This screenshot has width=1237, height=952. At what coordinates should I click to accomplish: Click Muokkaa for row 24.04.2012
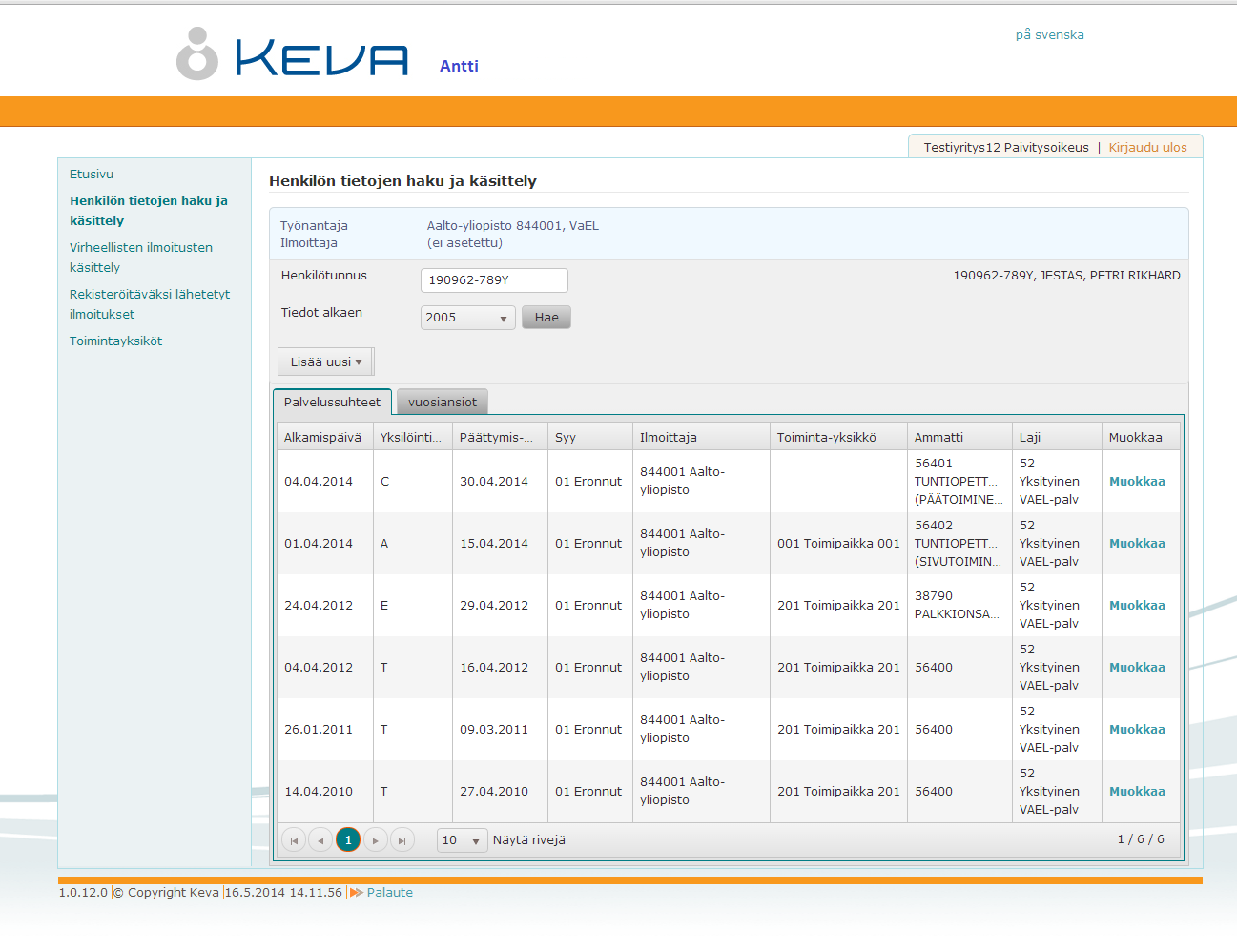1137,606
